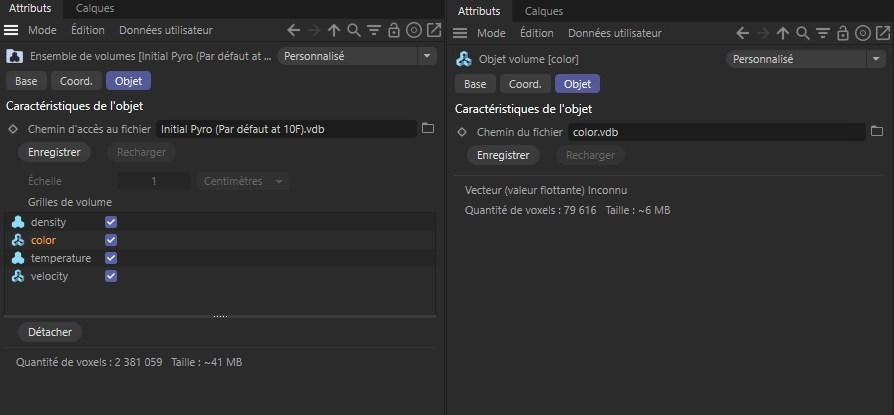Click the folder icon beside the color.vdb path
Screen dimensions: 894x415
coord(877,132)
